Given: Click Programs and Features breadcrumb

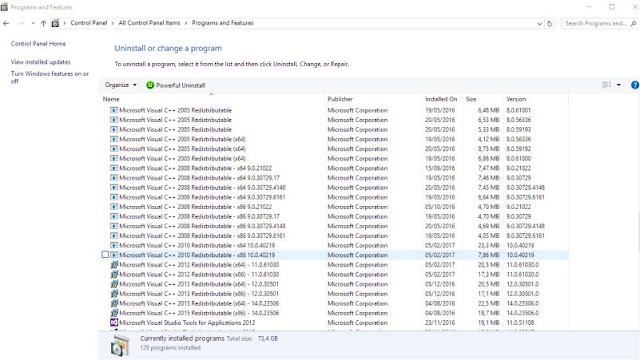Looking at the screenshot, I should [222, 23].
